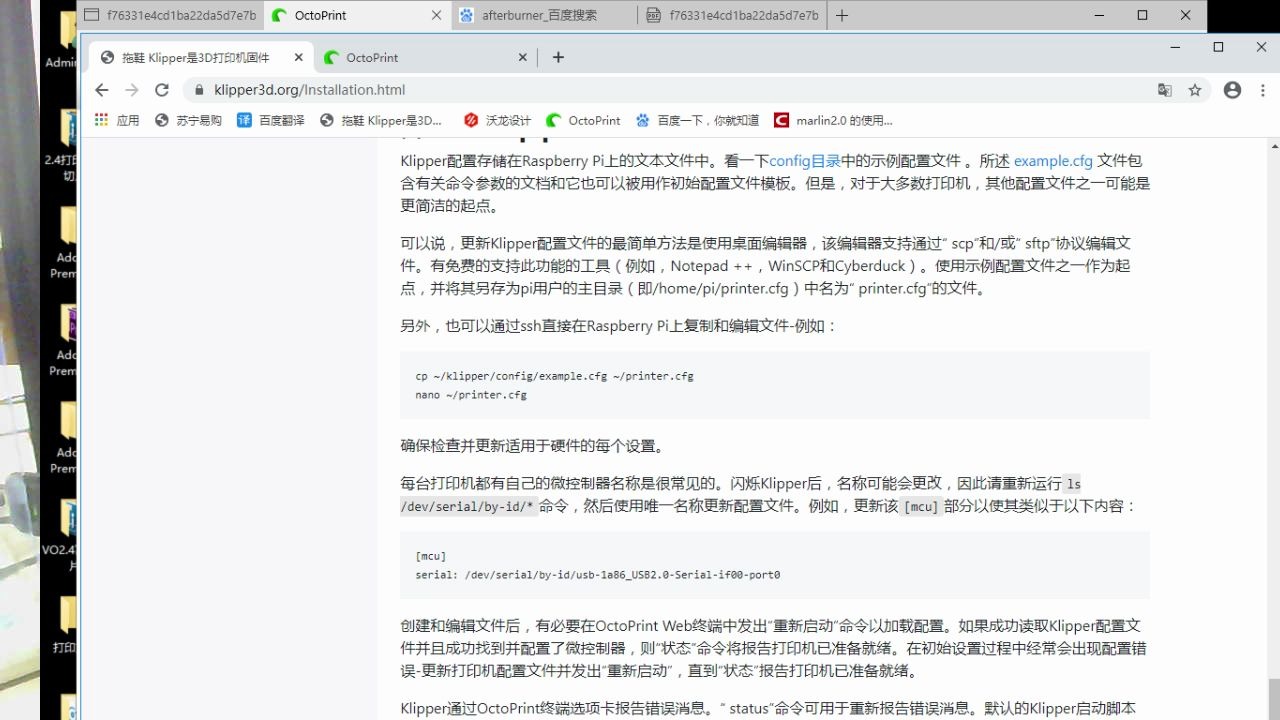This screenshot has height=720, width=1280.
Task: Open the 应用 apps grid shortcut
Action: (117, 120)
